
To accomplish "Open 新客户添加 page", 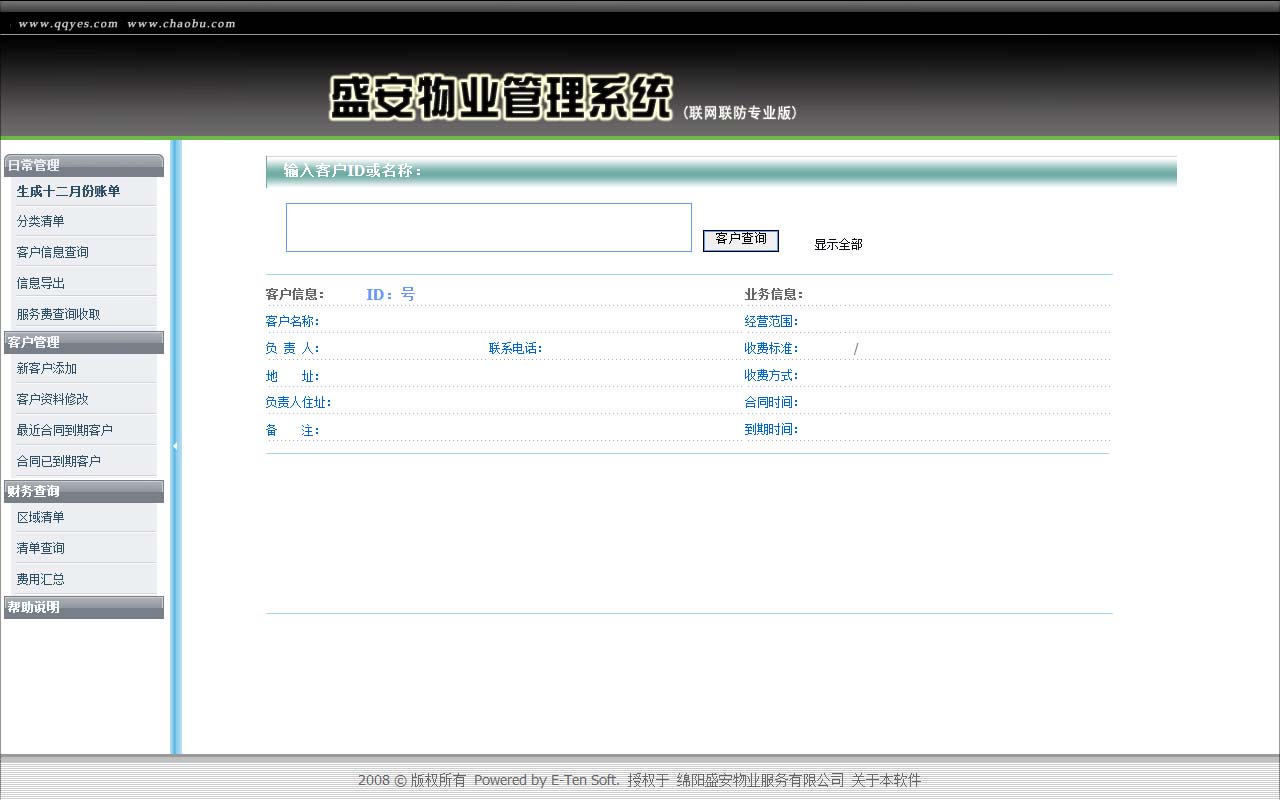I will 47,368.
